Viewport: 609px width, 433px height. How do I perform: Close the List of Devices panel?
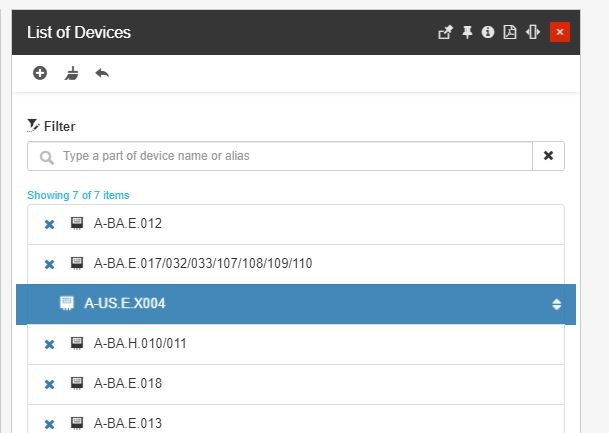(559, 32)
